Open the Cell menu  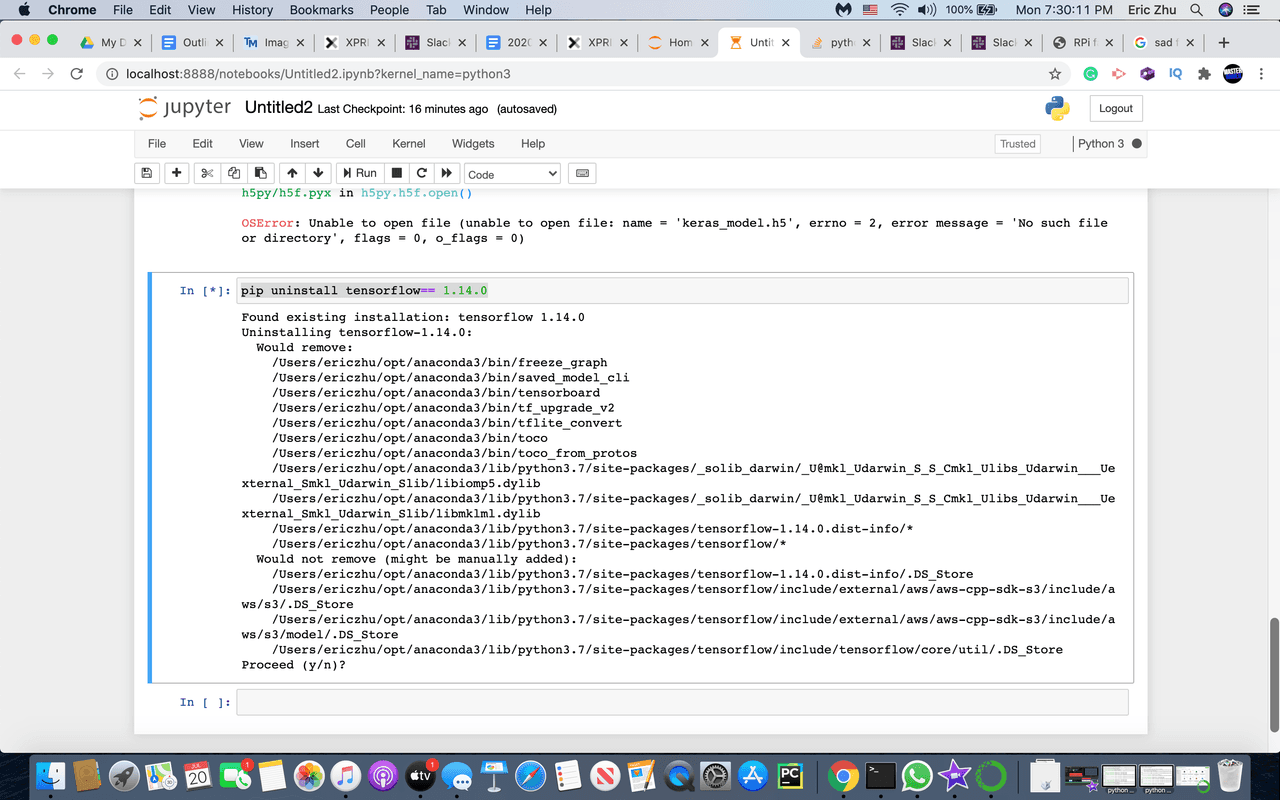(x=356, y=143)
